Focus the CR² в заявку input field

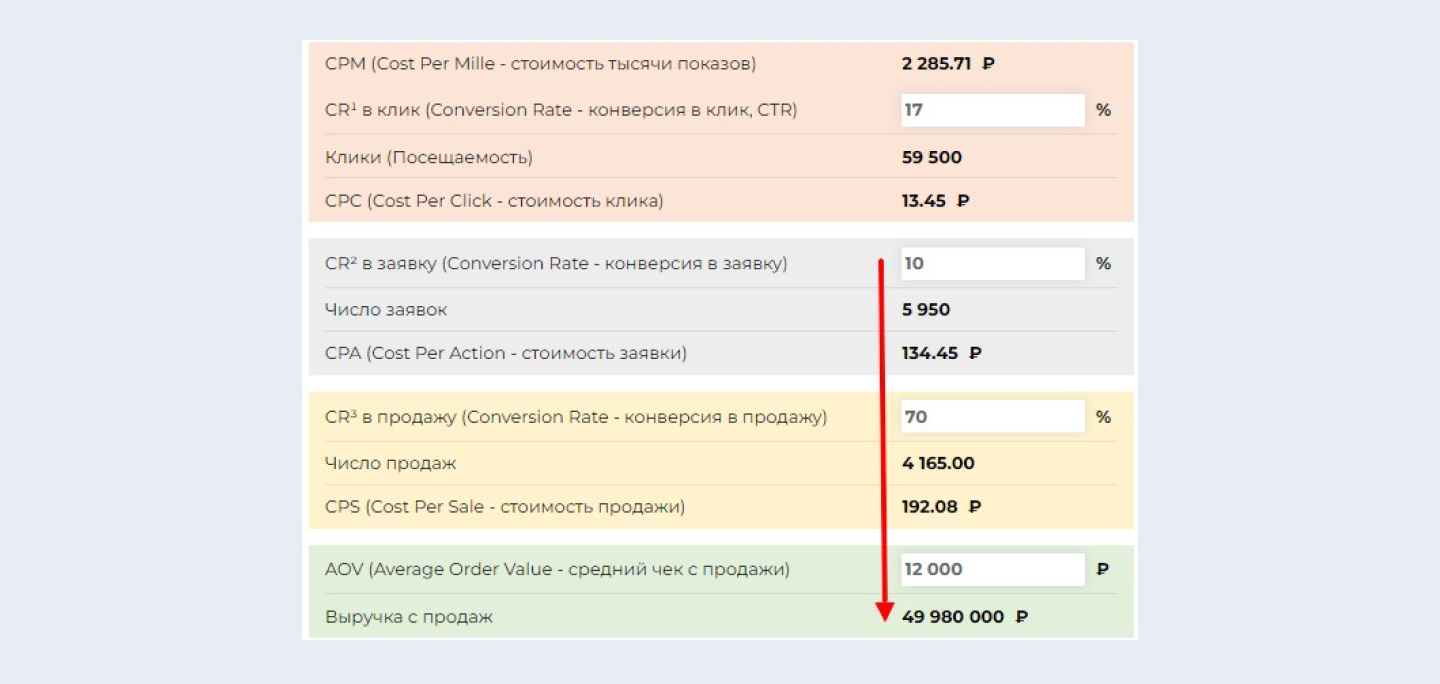992,264
